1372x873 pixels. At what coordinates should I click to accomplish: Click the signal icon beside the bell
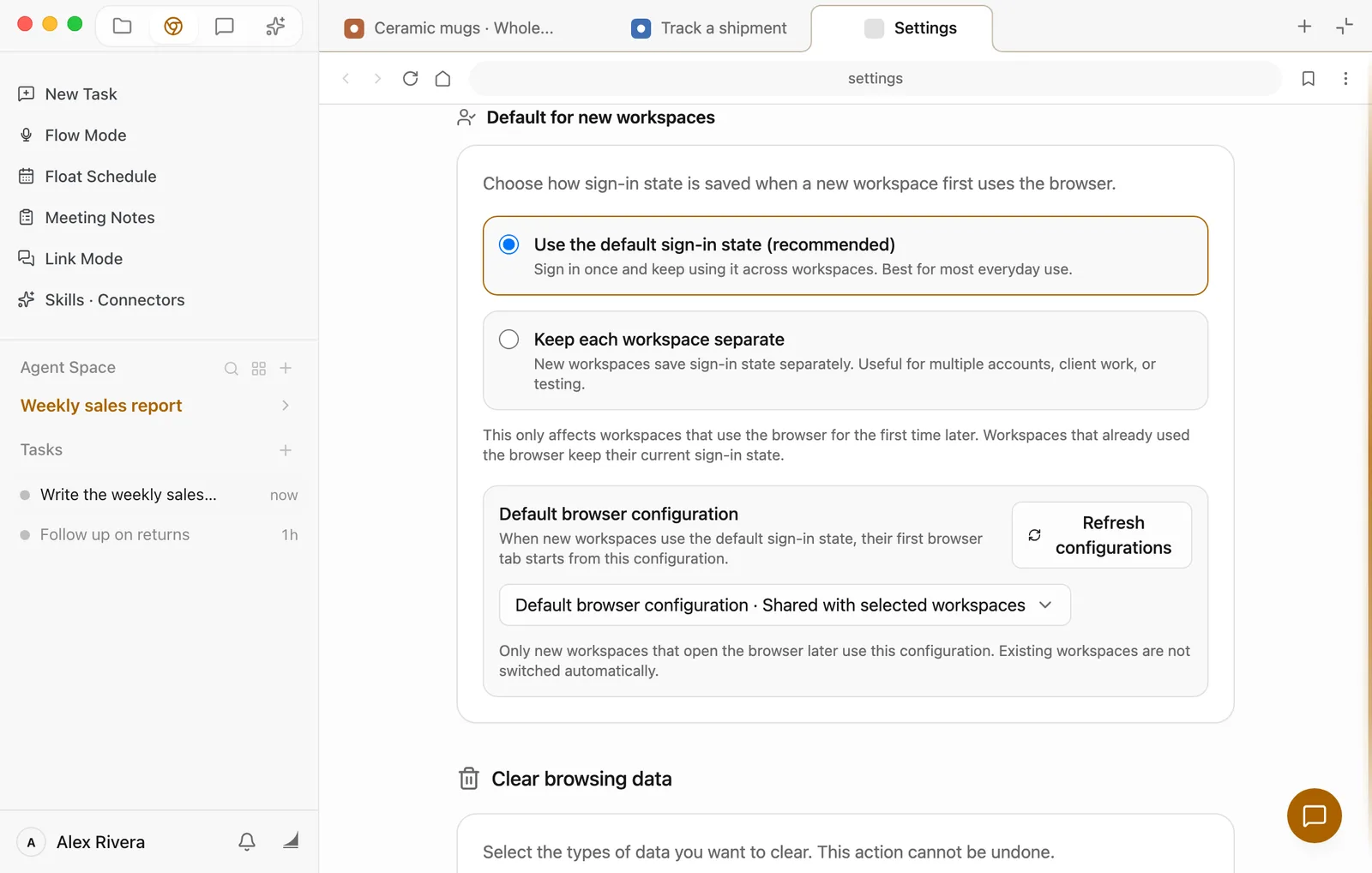coord(291,840)
